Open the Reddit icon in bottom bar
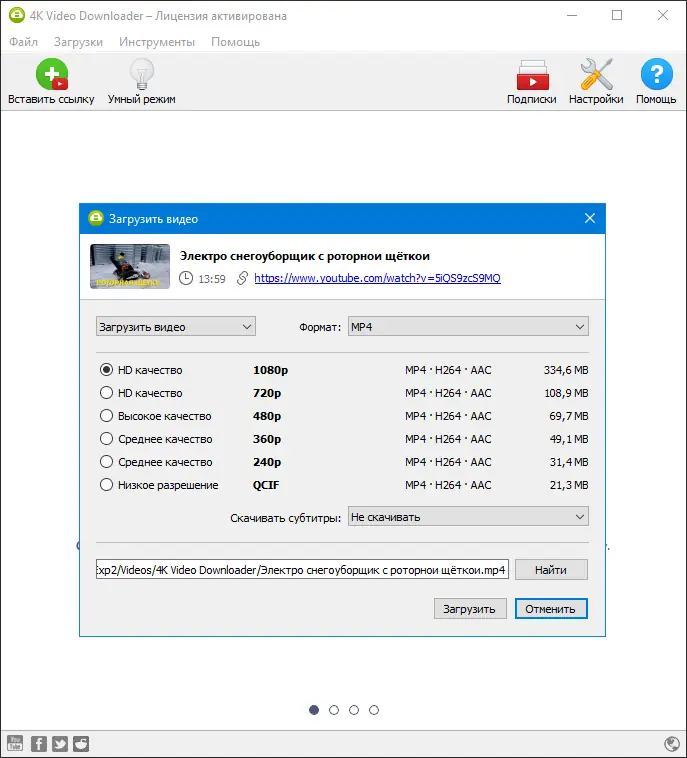 click(x=81, y=743)
